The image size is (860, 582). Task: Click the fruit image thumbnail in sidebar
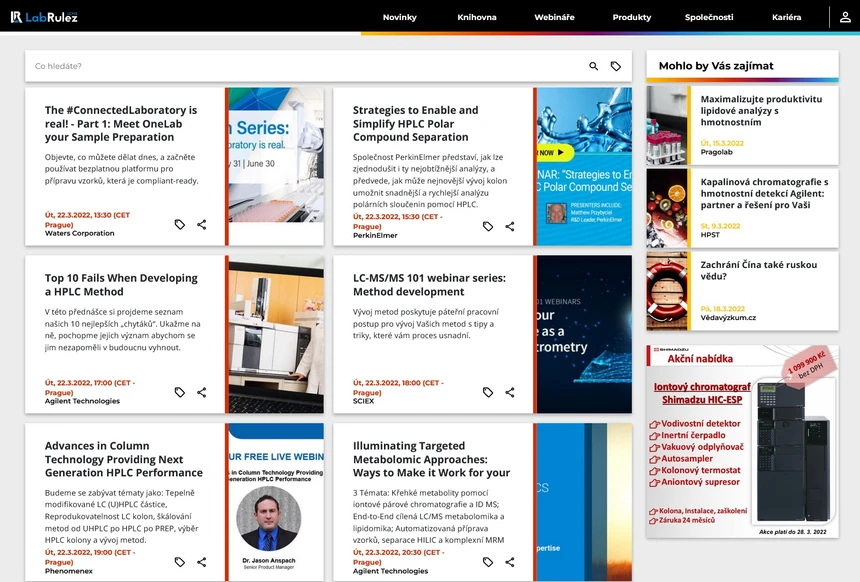(x=667, y=208)
